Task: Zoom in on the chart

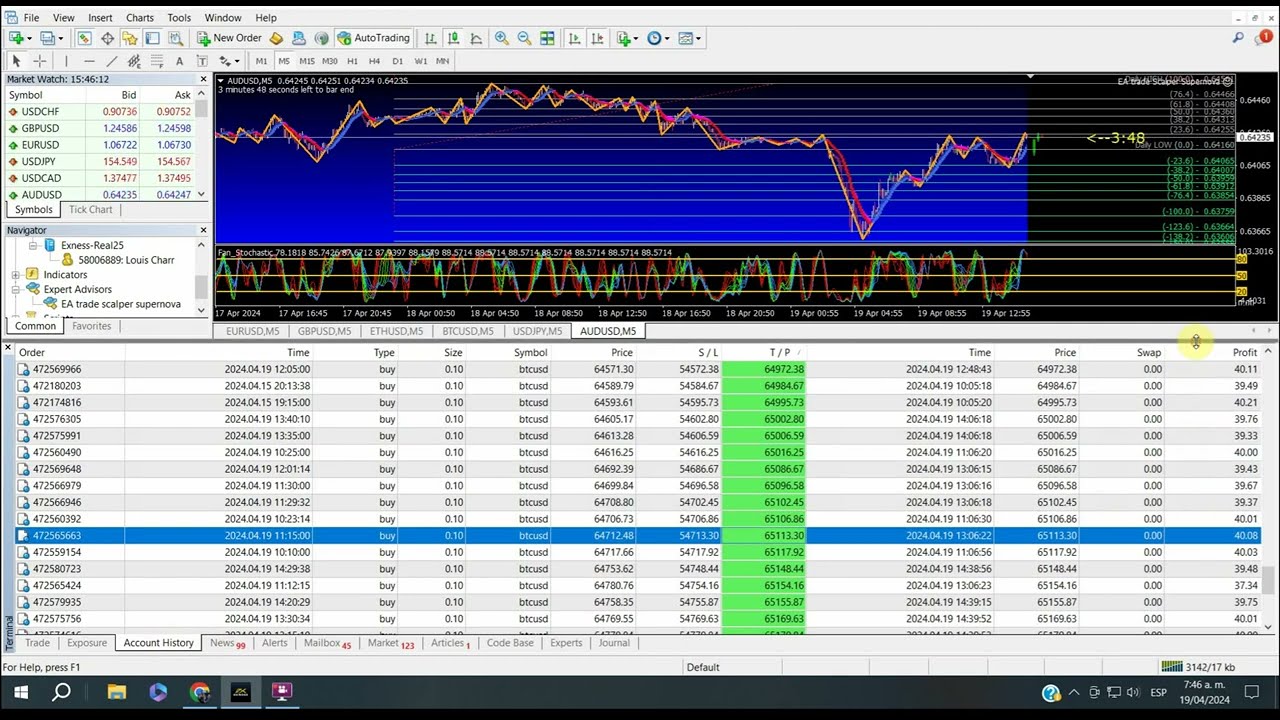Action: click(x=502, y=38)
